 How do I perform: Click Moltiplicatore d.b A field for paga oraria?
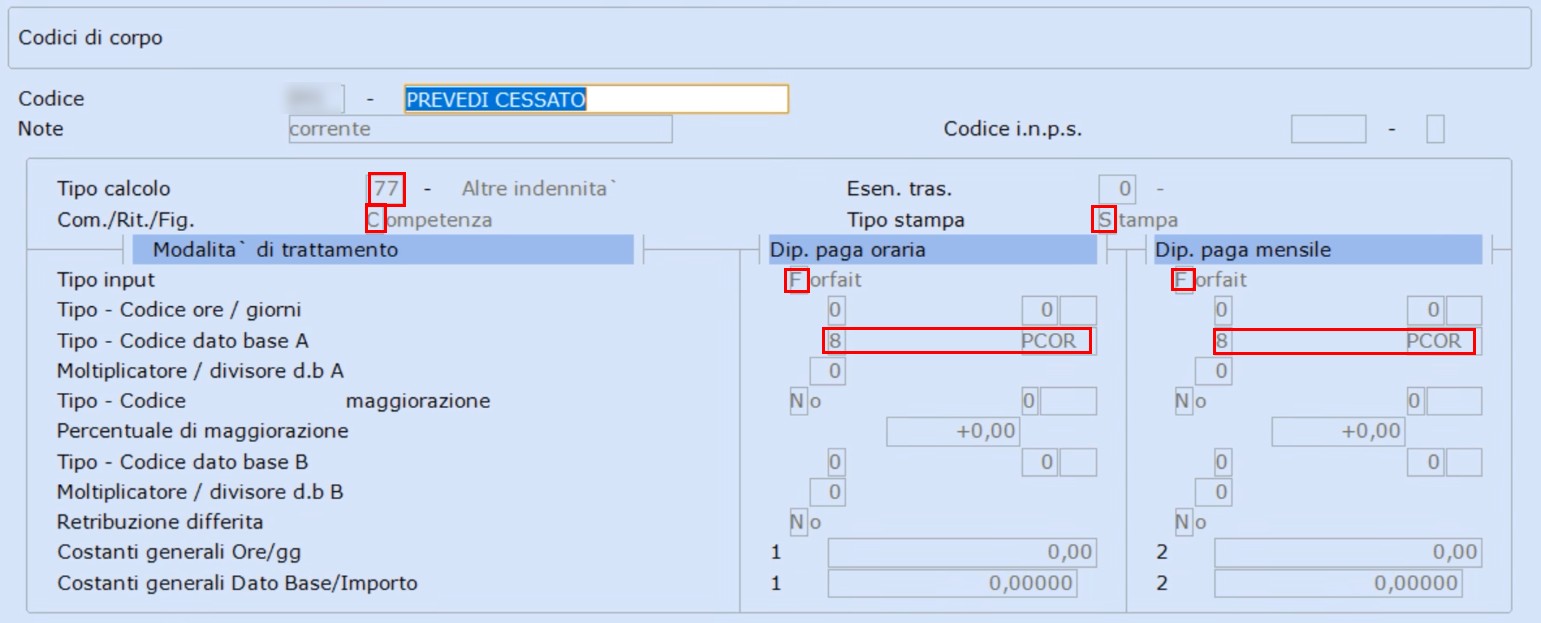[827, 371]
